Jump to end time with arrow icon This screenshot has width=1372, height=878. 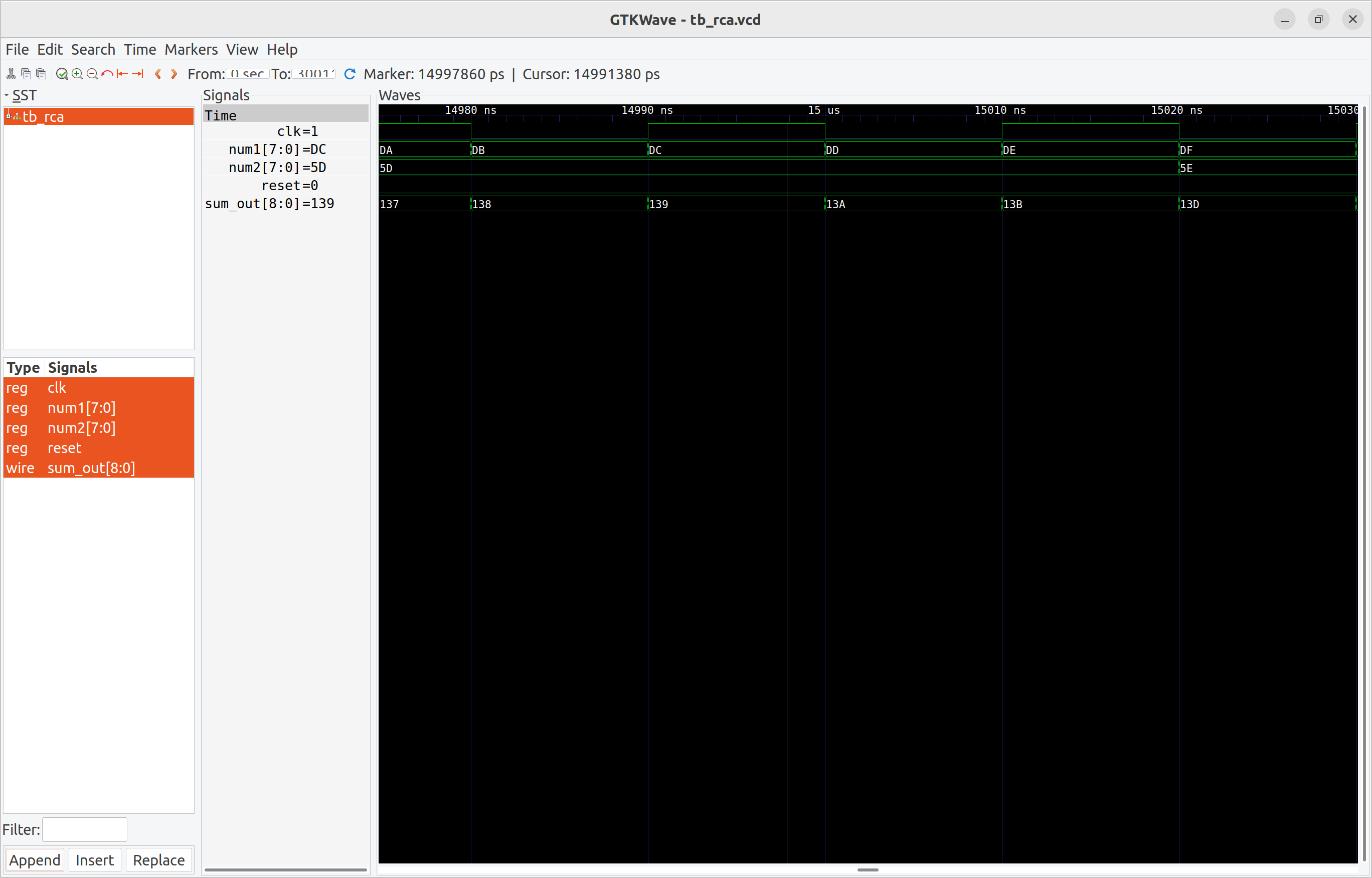137,74
